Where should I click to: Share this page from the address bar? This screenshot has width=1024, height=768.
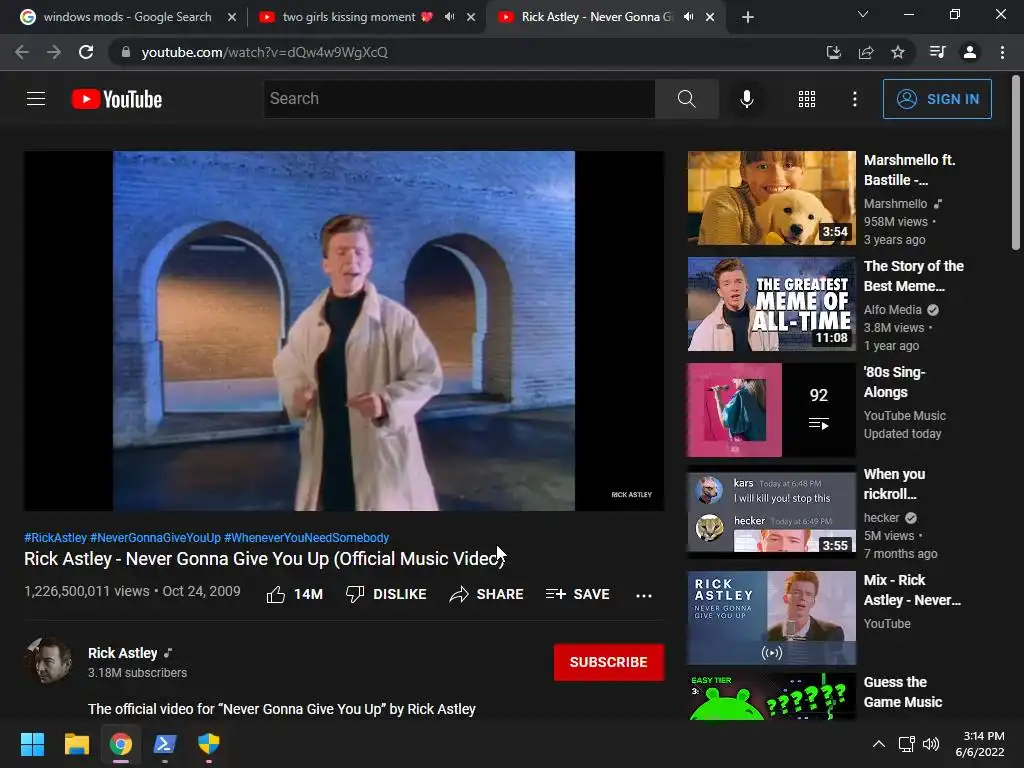(x=866, y=52)
